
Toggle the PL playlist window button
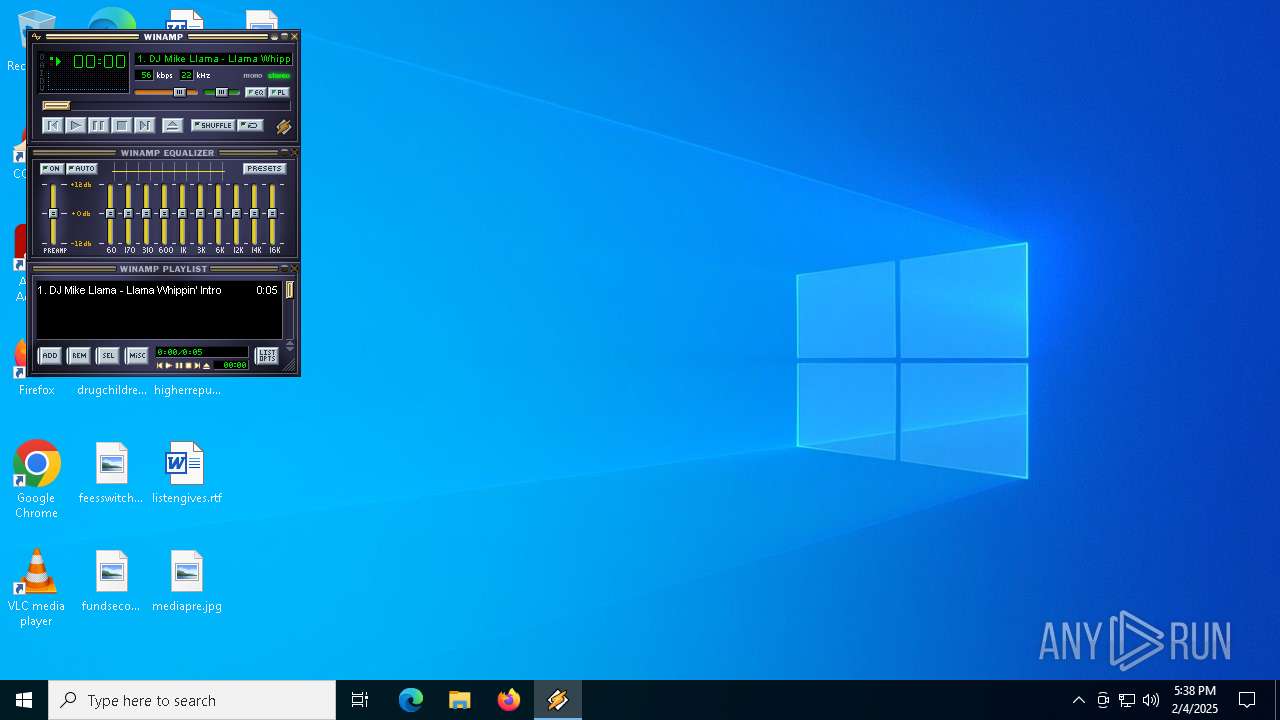point(278,92)
